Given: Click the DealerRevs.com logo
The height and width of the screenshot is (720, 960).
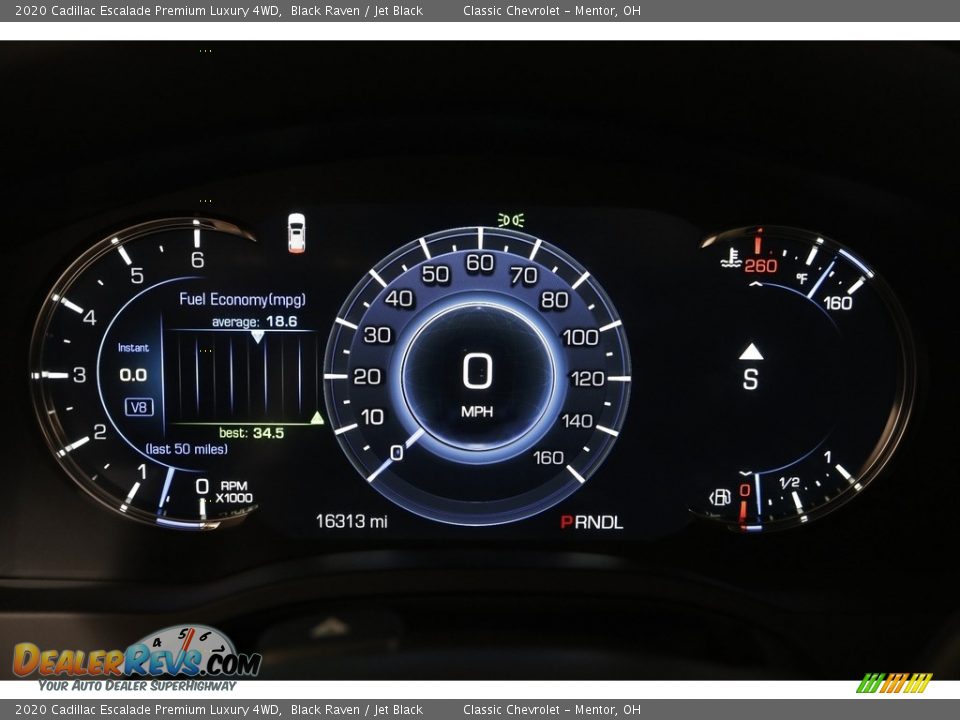Looking at the screenshot, I should pos(137,653).
